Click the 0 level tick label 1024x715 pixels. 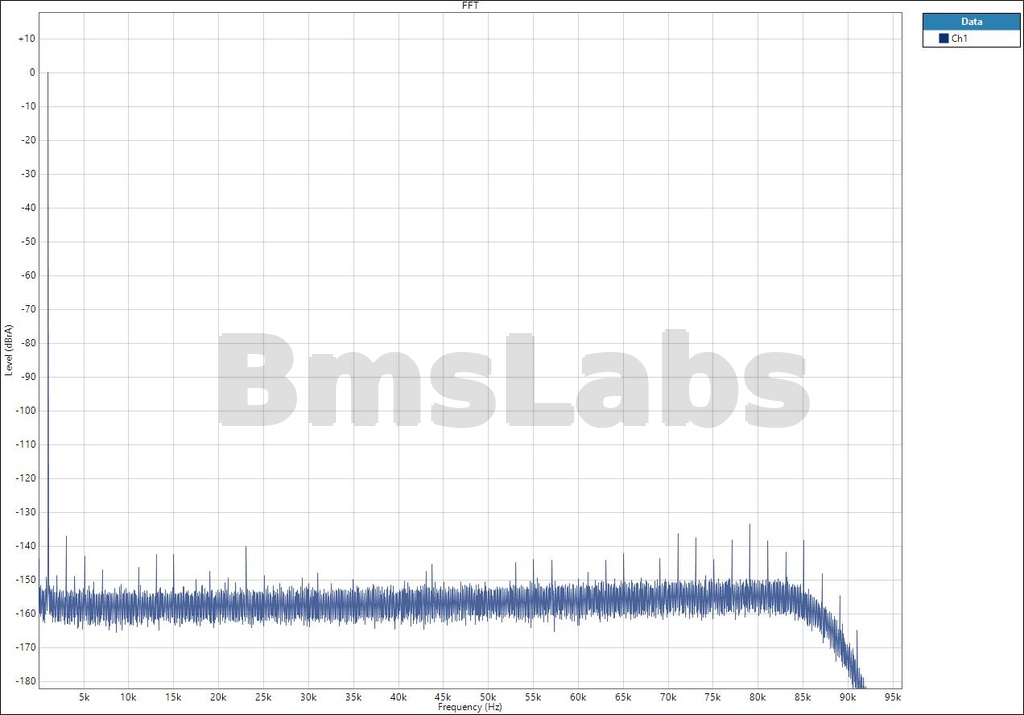click(x=33, y=72)
